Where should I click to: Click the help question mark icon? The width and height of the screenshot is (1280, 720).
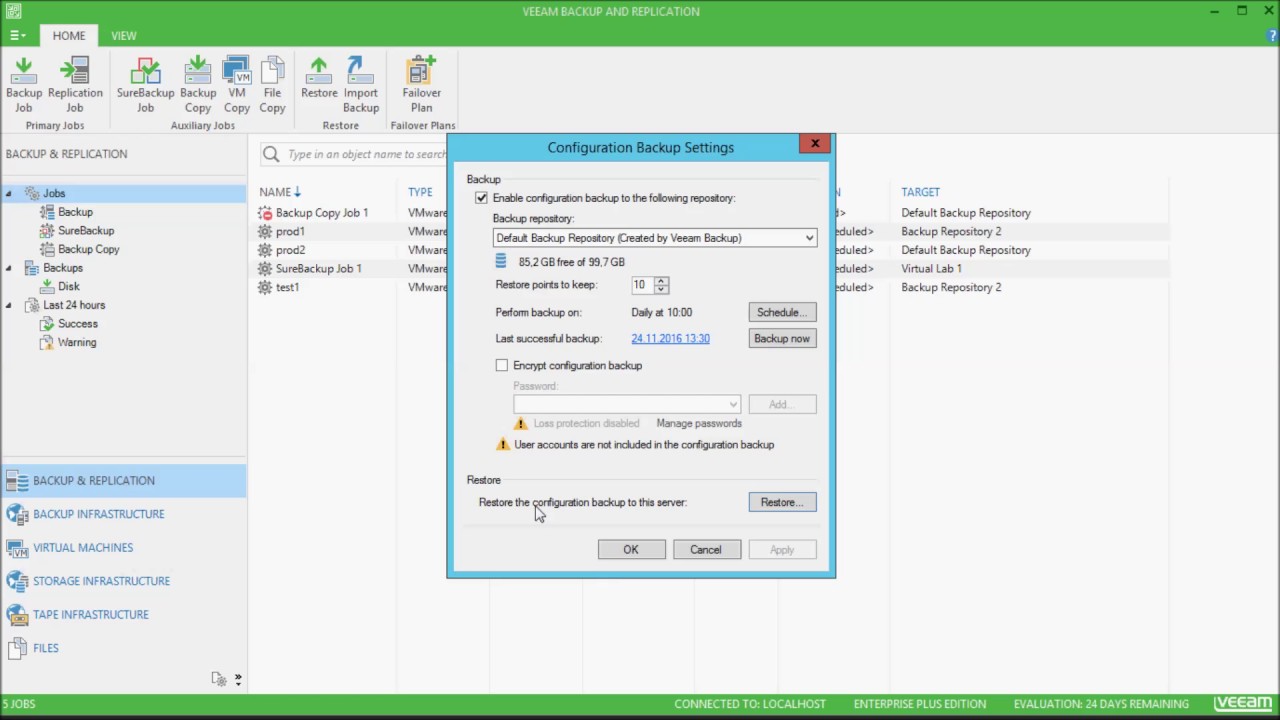pyautogui.click(x=1271, y=35)
